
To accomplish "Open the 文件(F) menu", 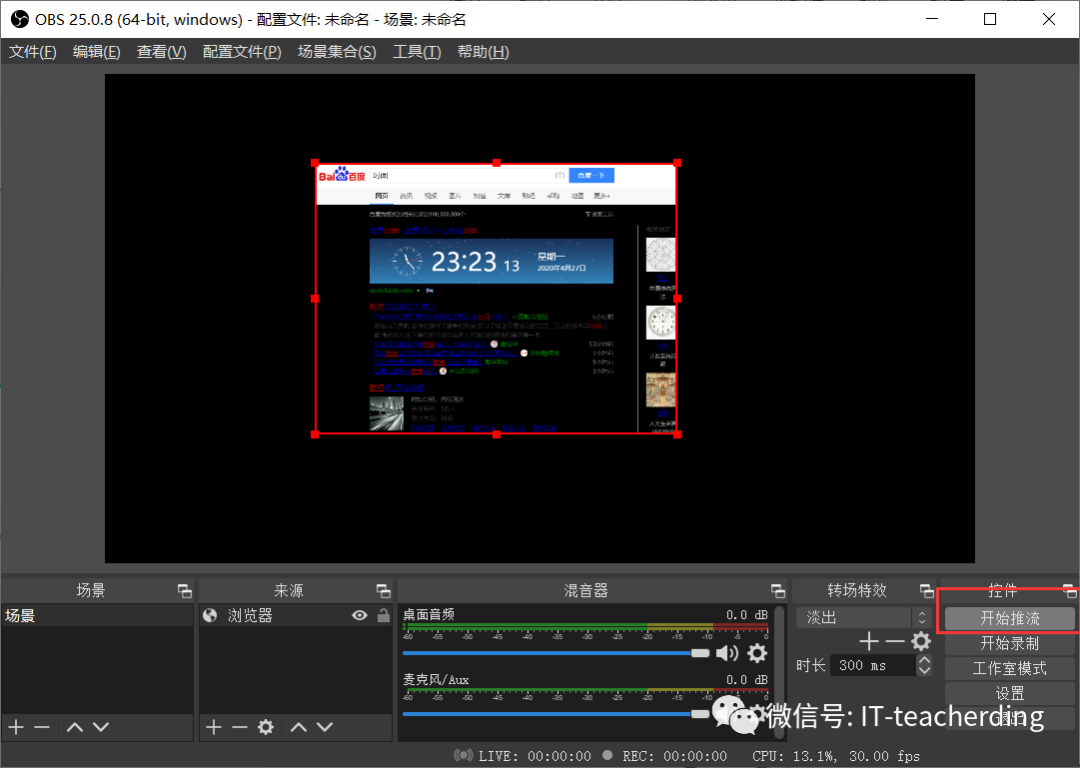I will pyautogui.click(x=32, y=52).
